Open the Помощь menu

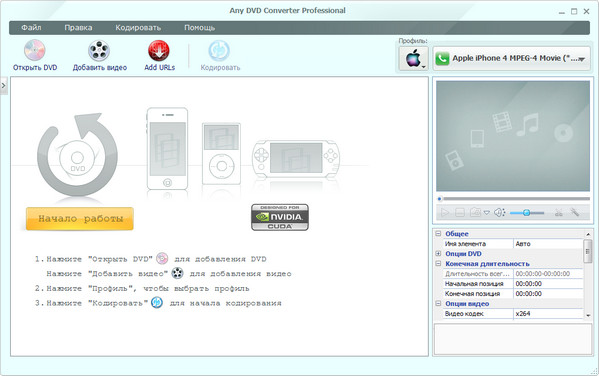pyautogui.click(x=199, y=28)
